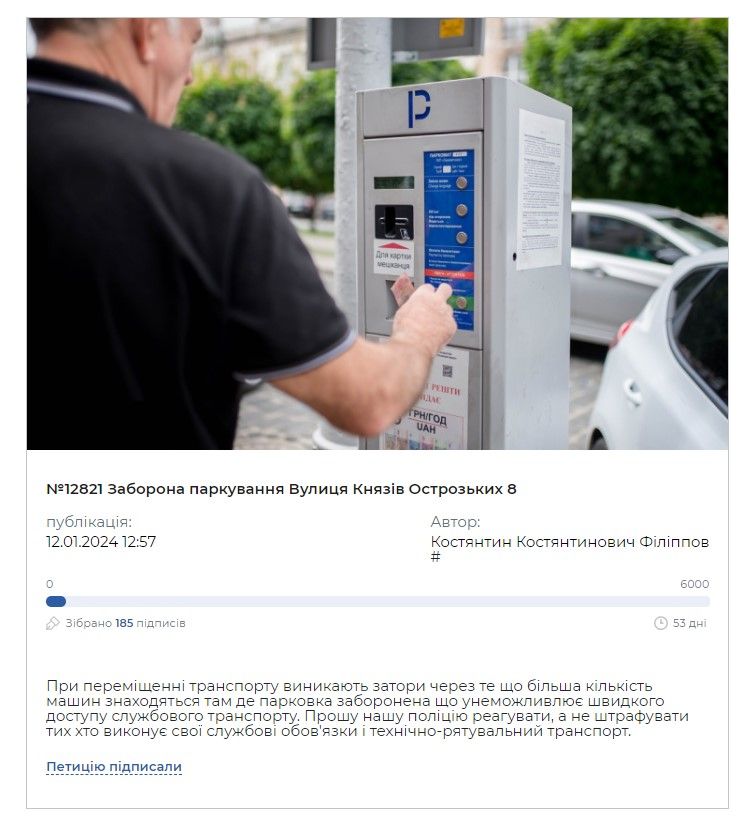Click the # symbol under author name
The height and width of the screenshot is (824, 752).
[x=435, y=557]
